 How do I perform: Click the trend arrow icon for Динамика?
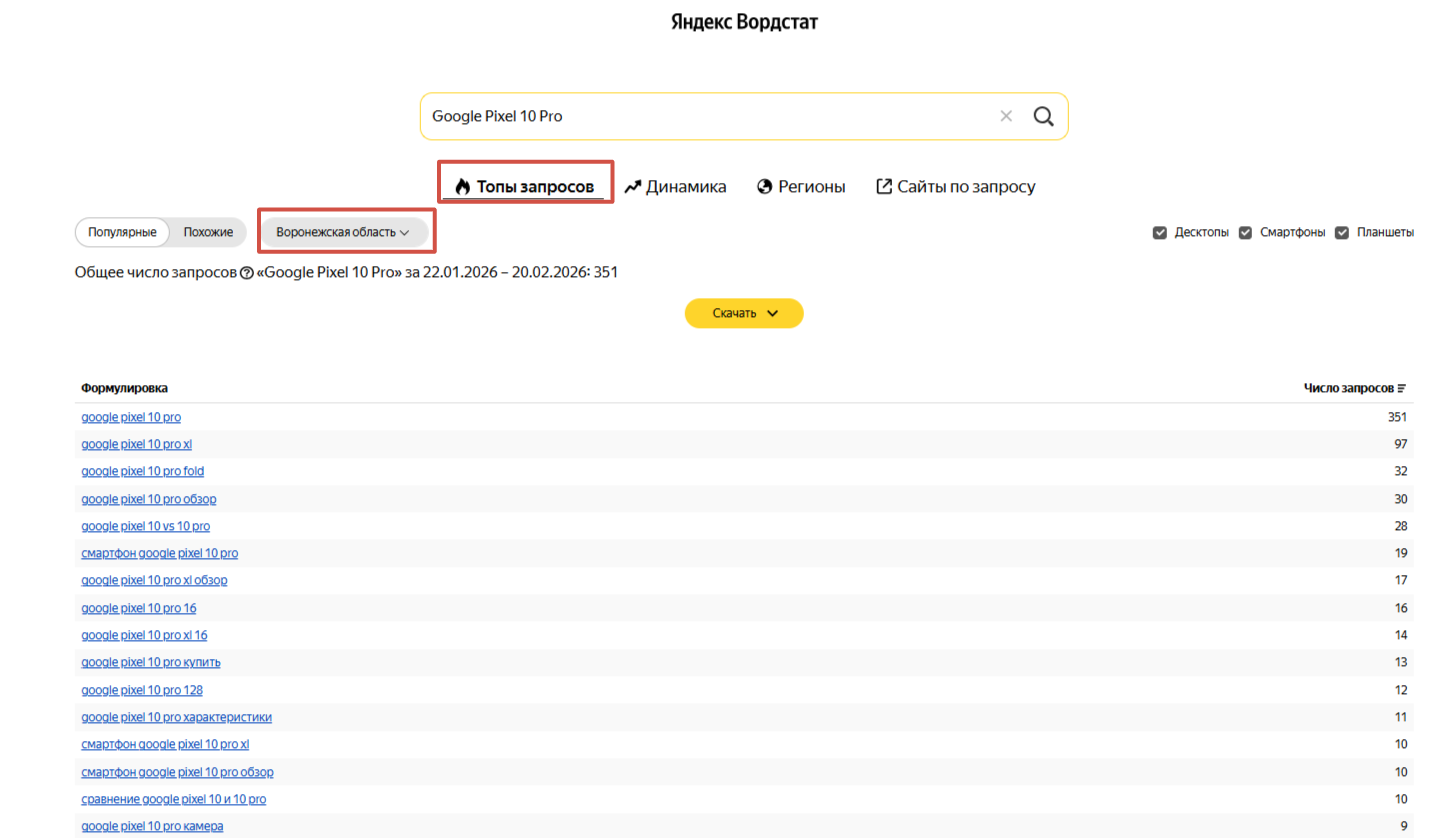tap(633, 187)
